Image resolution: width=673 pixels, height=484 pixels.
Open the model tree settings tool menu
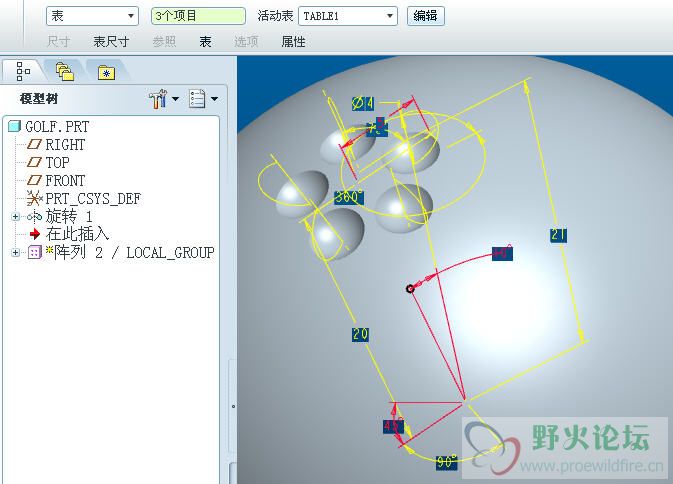[x=164, y=99]
